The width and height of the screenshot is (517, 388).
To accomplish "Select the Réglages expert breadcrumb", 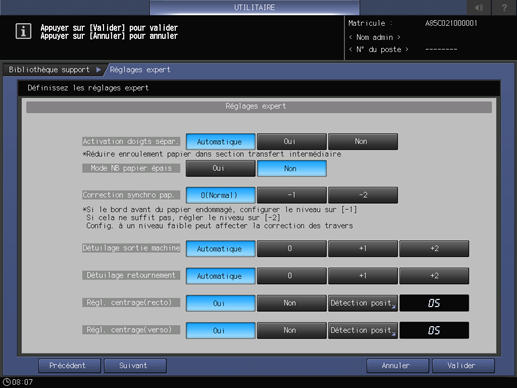I will click(140, 70).
